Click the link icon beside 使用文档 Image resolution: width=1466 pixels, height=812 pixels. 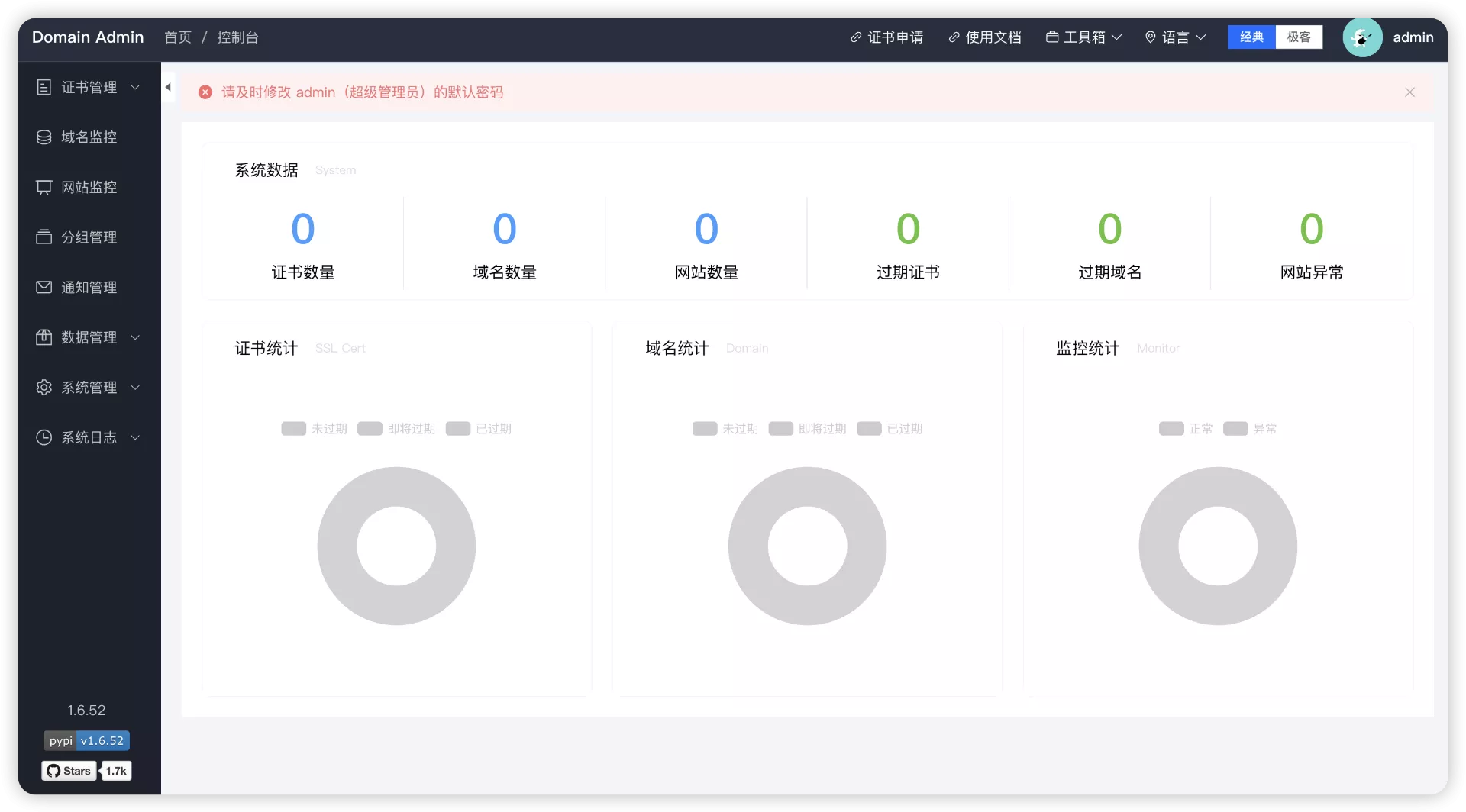tap(954, 37)
